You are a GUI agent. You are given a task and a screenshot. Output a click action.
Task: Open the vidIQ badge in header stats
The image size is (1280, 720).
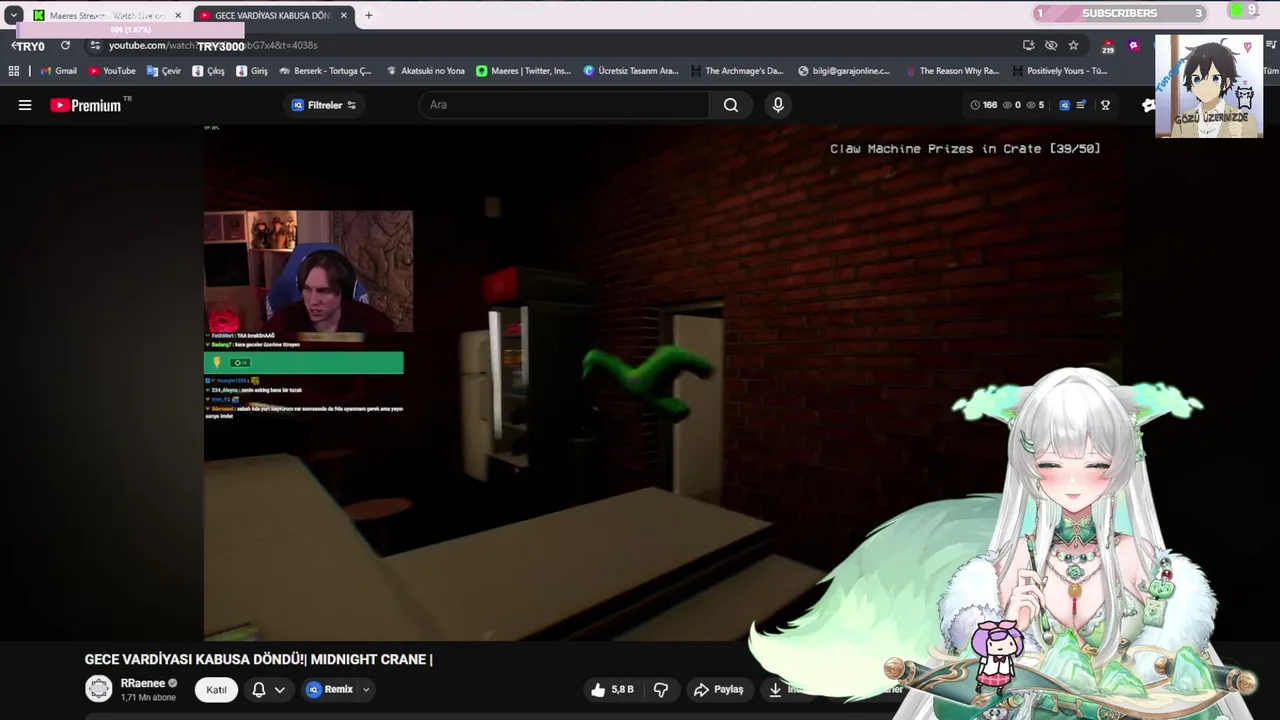[x=1064, y=105]
